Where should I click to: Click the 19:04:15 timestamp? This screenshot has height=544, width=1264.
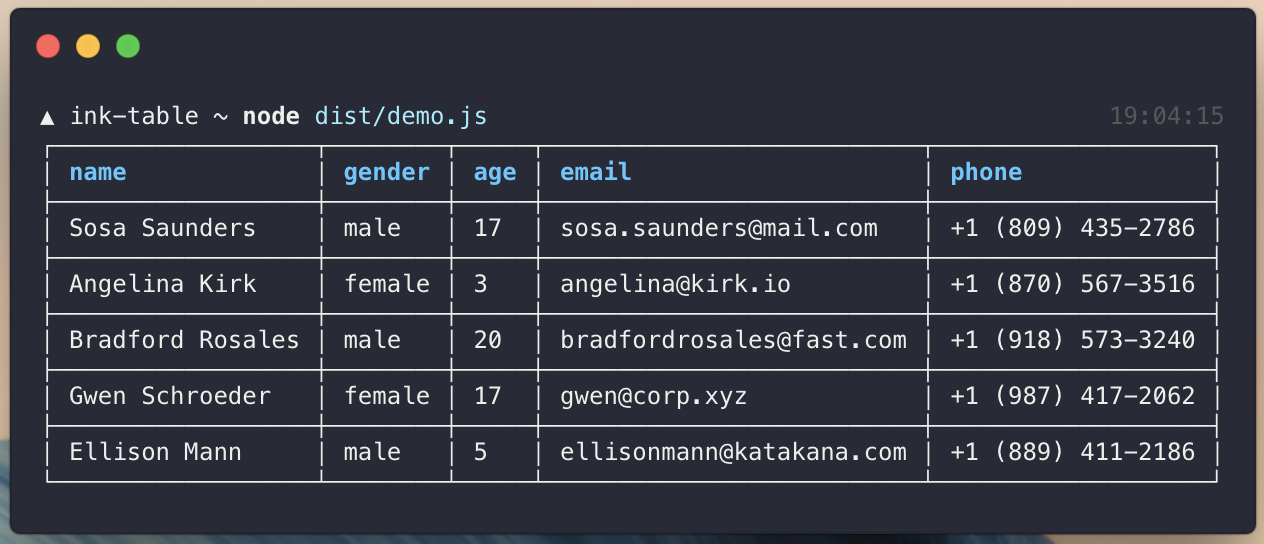(1167, 116)
